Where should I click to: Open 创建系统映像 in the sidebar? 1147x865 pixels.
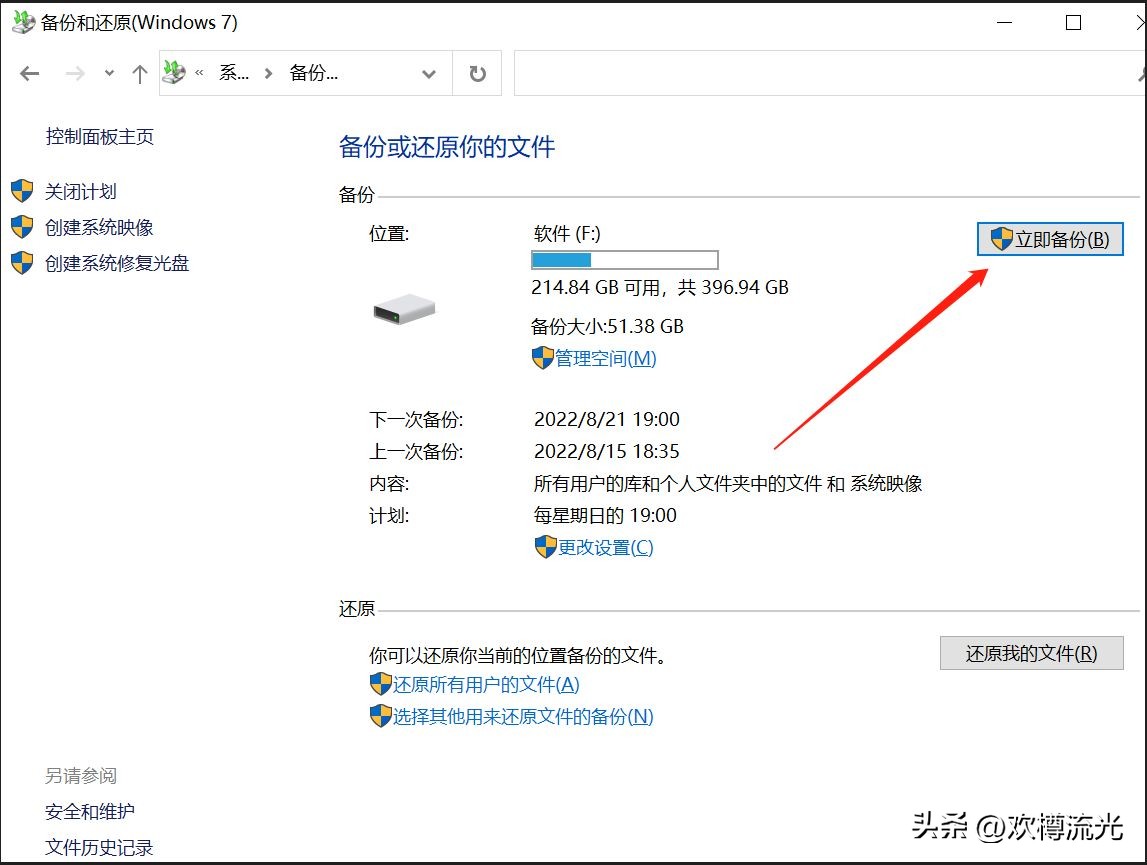tap(99, 227)
